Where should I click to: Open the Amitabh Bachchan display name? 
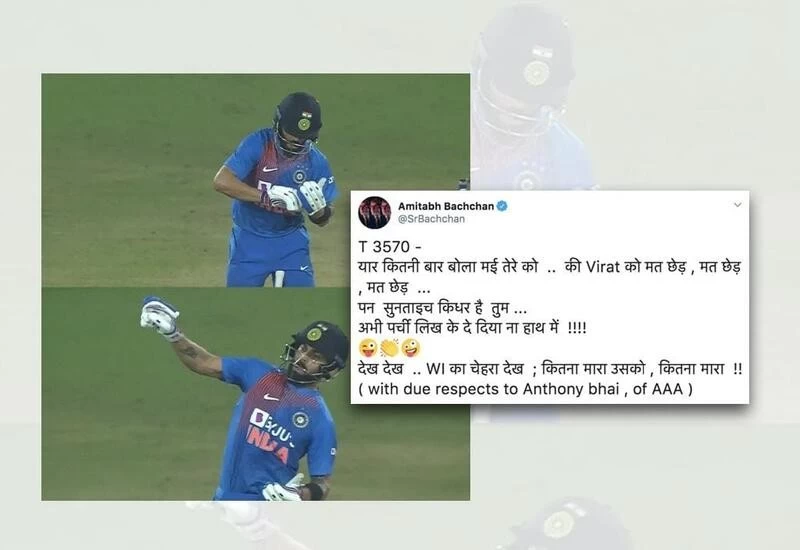click(x=445, y=206)
